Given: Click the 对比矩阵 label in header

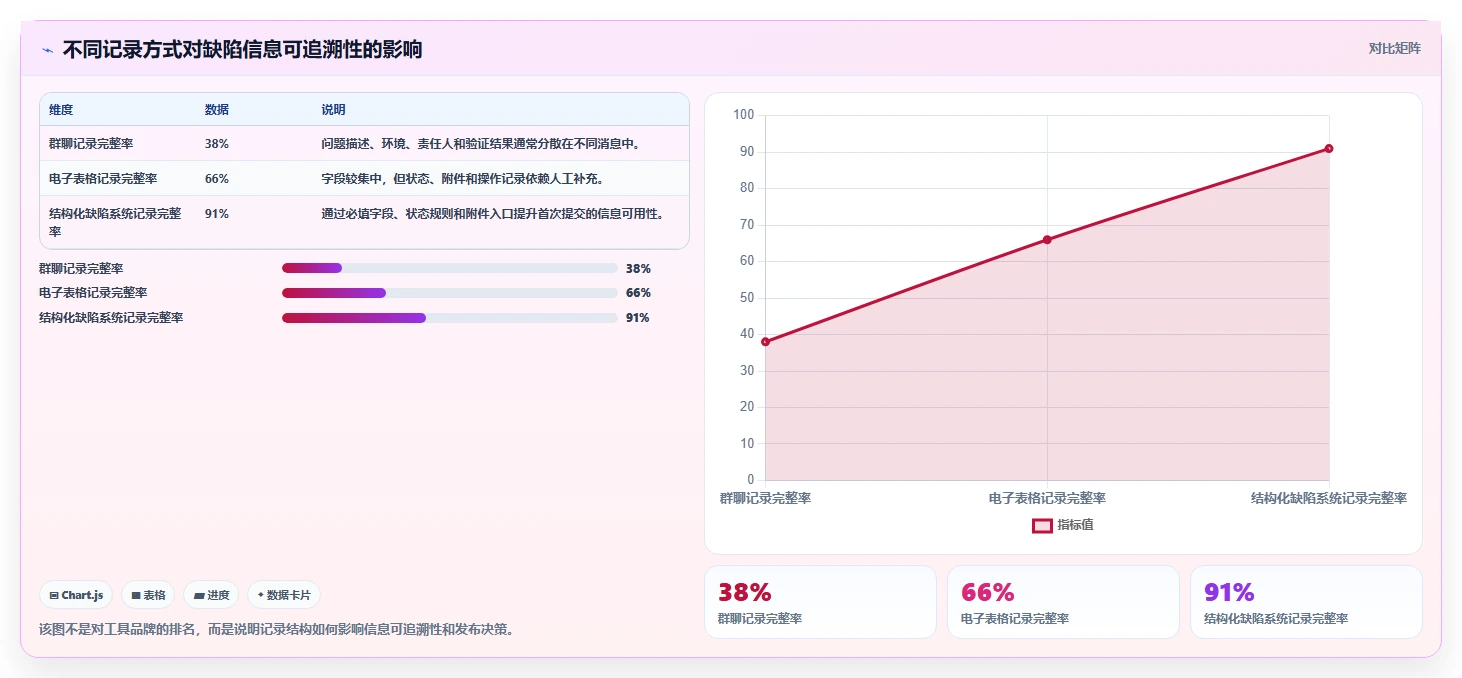Looking at the screenshot, I should 1394,48.
